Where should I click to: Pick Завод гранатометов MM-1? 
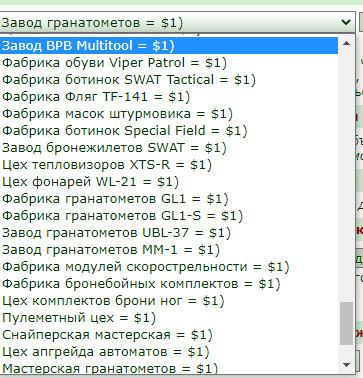tap(169, 250)
